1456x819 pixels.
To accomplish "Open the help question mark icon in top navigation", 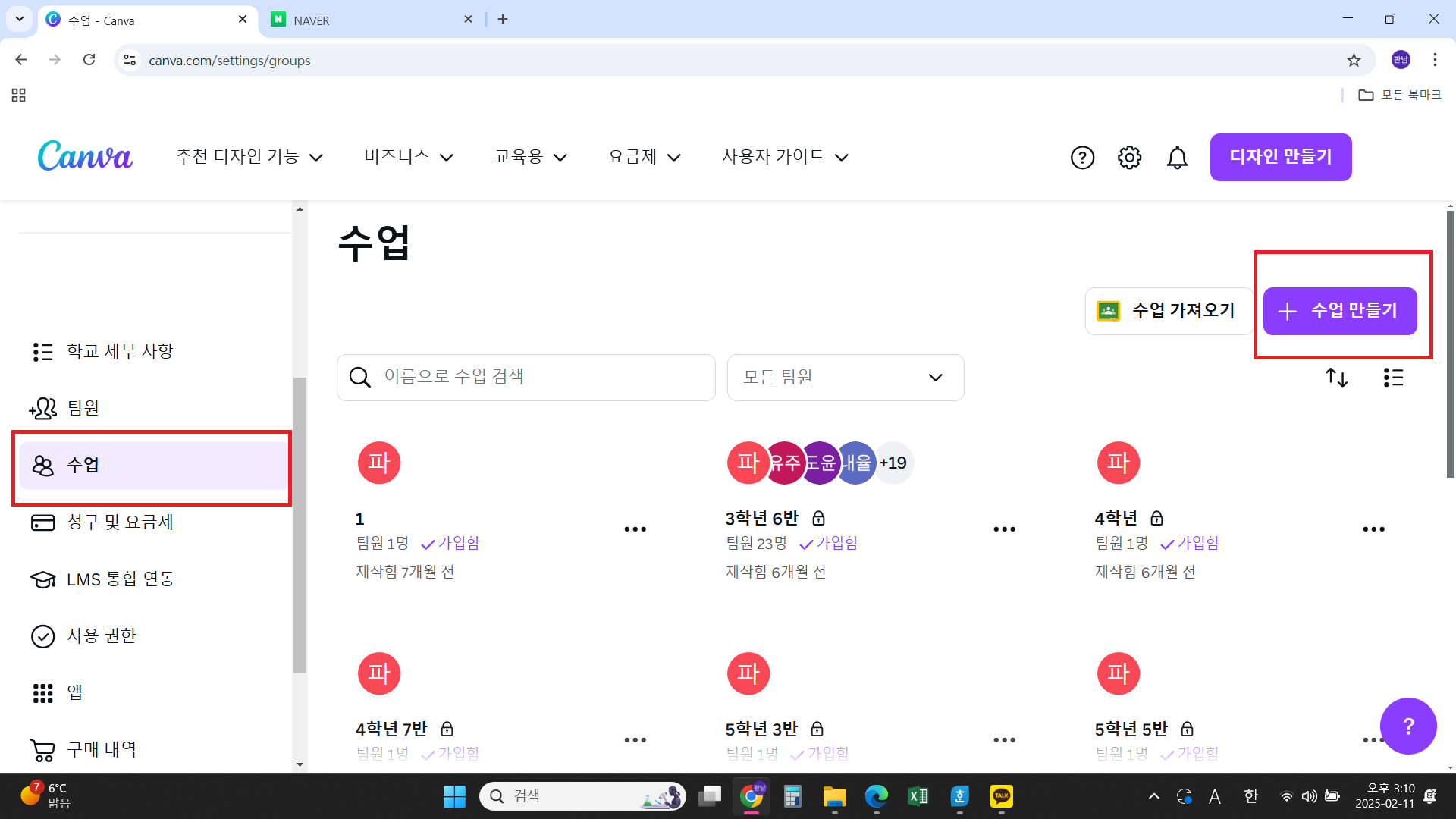I will [1082, 157].
